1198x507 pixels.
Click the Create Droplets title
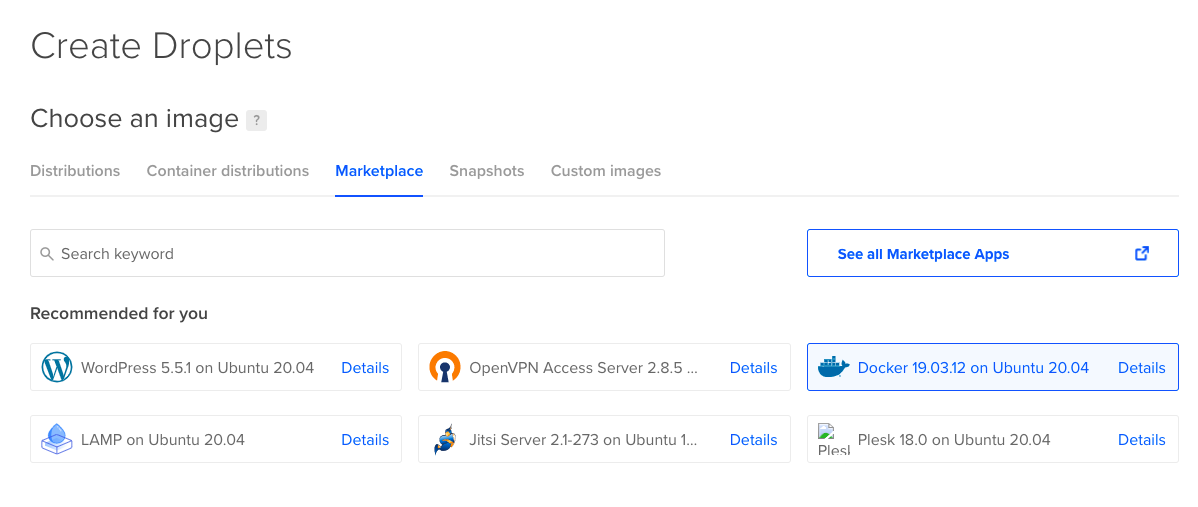coord(161,46)
